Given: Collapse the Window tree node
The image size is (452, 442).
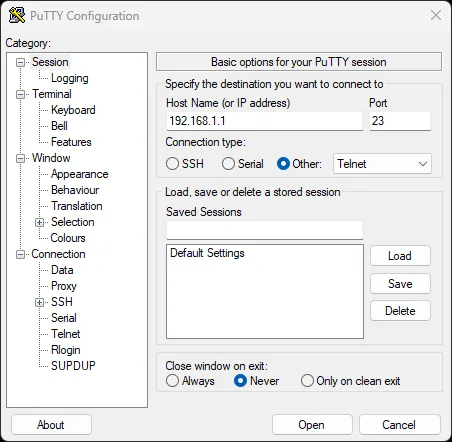Looking at the screenshot, I should pyautogui.click(x=21, y=158).
